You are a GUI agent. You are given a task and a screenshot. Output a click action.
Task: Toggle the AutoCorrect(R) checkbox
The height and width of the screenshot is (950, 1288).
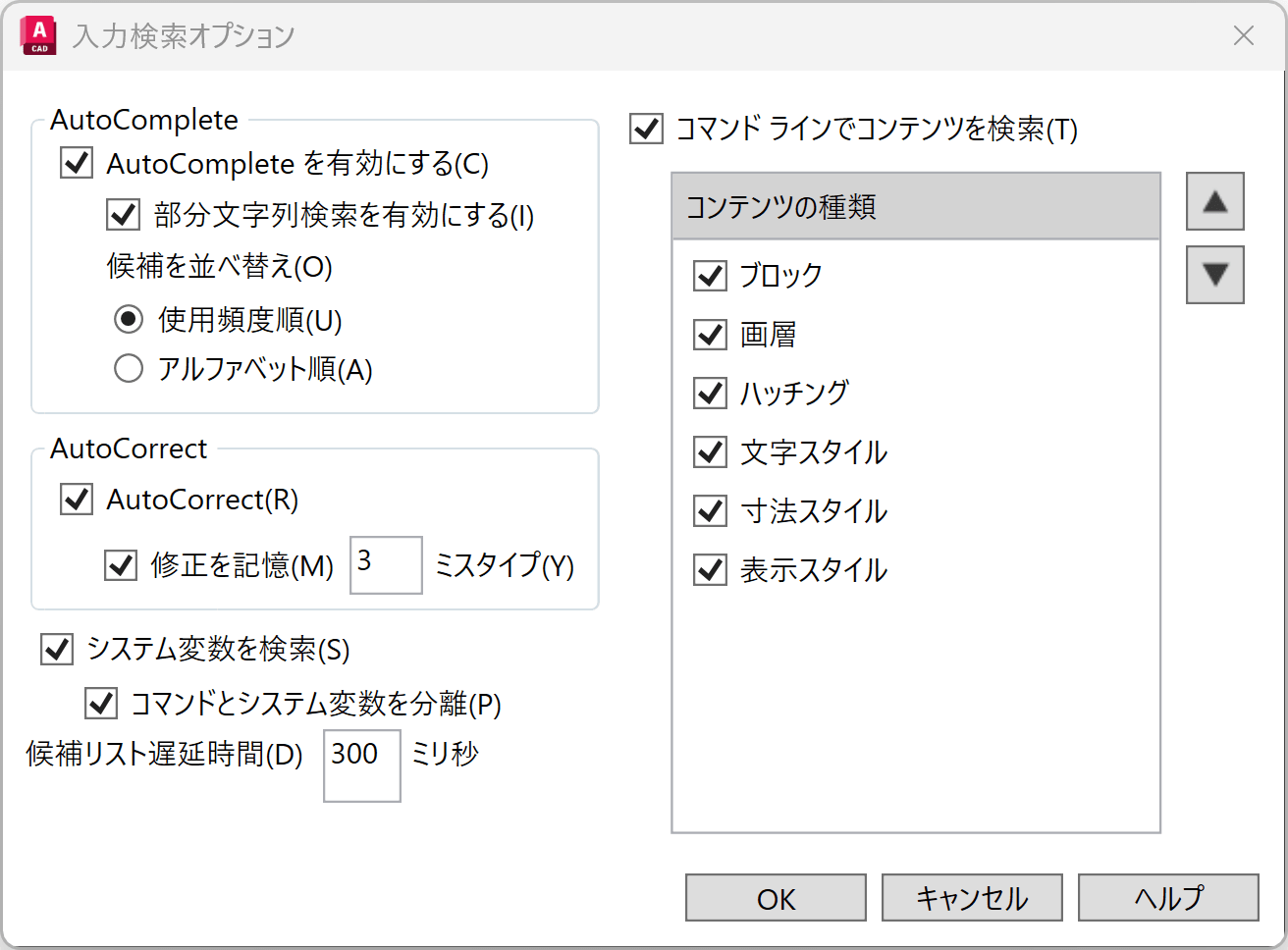coord(78,500)
